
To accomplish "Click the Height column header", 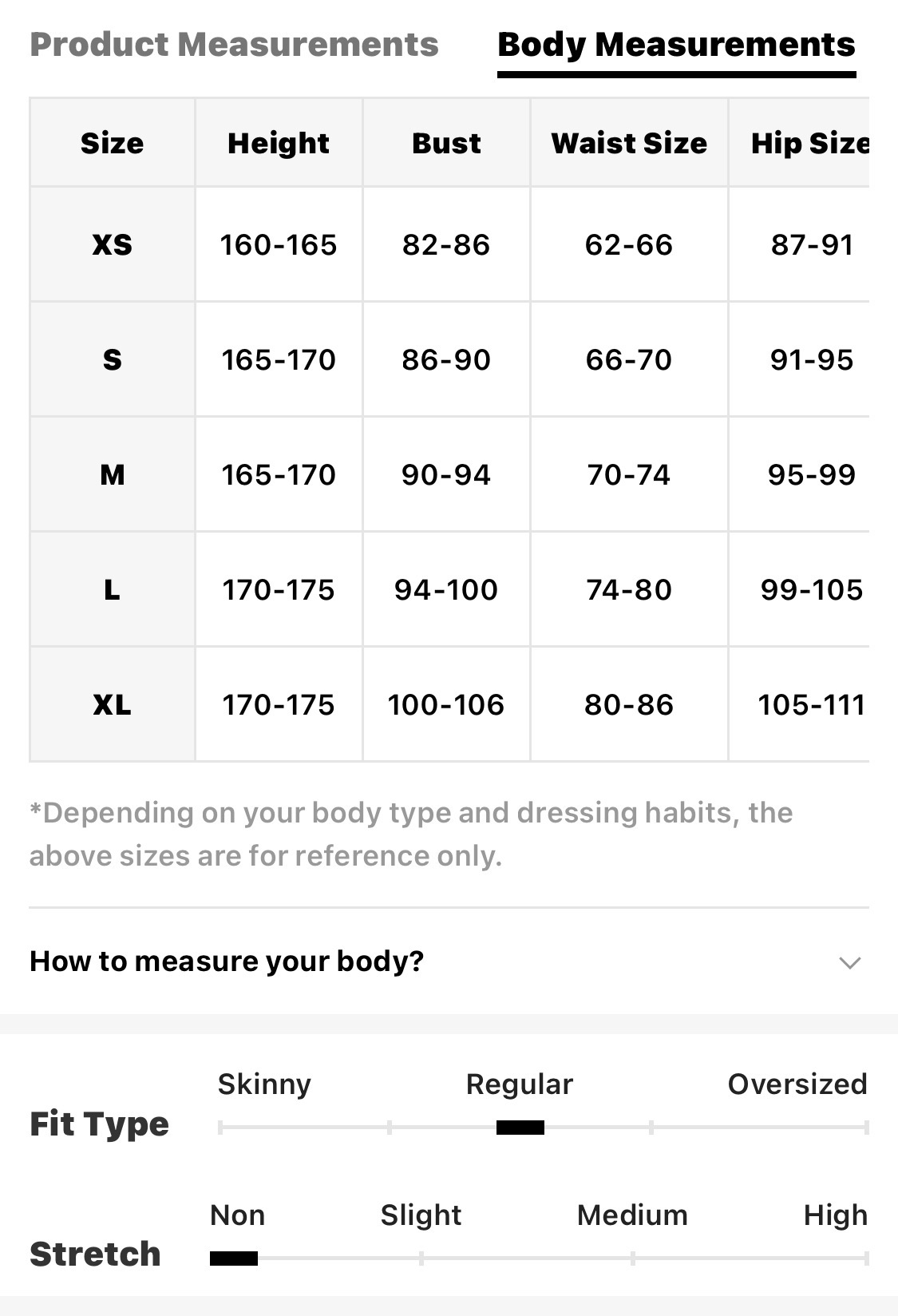I will point(279,143).
